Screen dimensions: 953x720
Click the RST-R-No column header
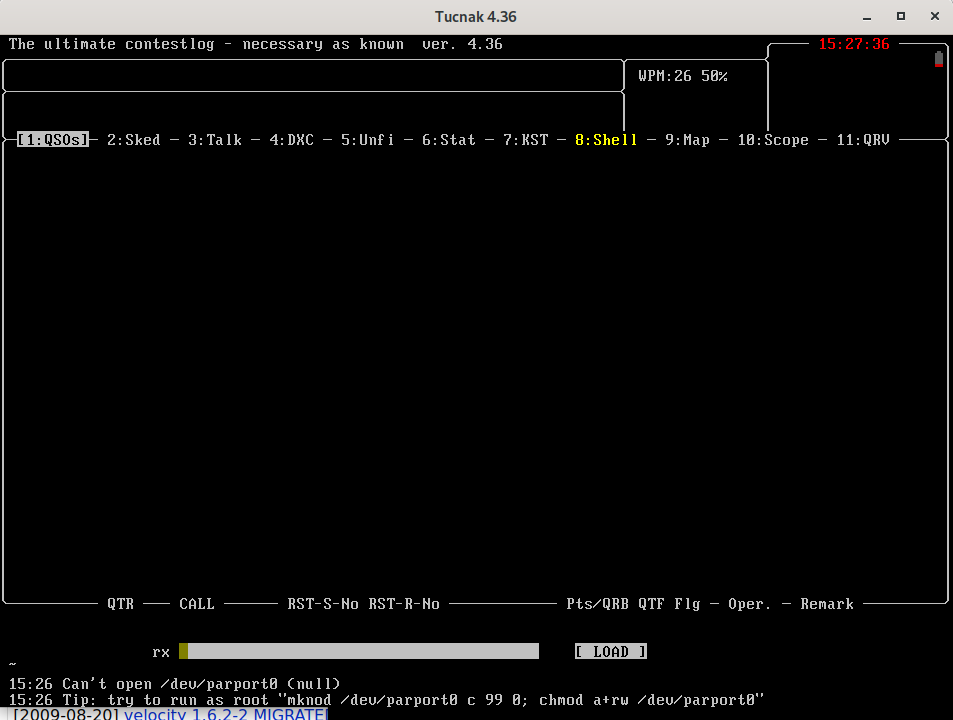[x=404, y=604]
